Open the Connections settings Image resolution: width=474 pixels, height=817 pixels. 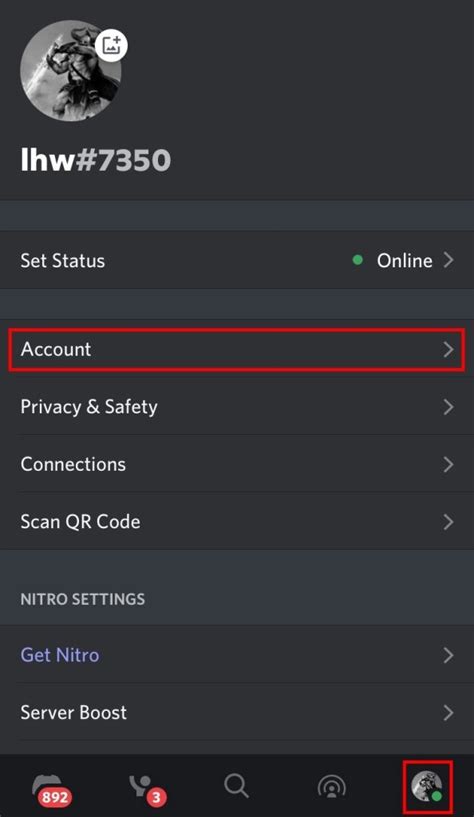click(x=237, y=464)
